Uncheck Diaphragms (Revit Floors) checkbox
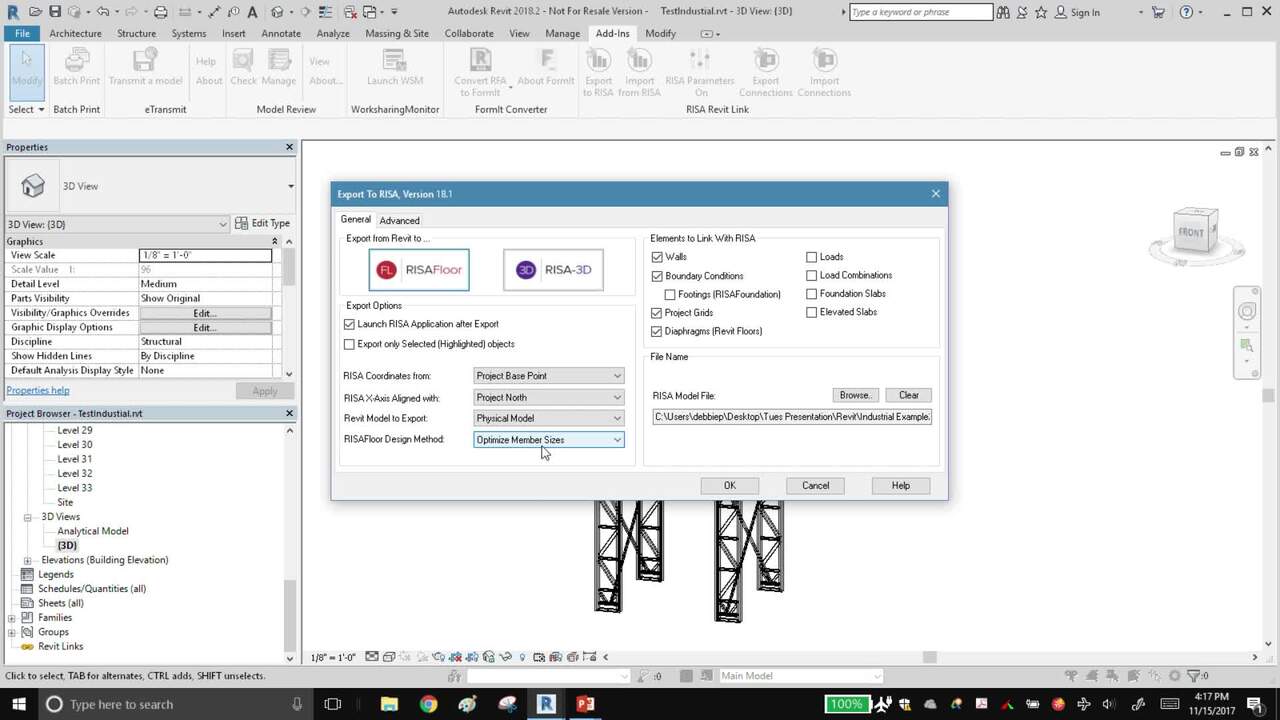Viewport: 1280px width, 720px height. point(657,331)
